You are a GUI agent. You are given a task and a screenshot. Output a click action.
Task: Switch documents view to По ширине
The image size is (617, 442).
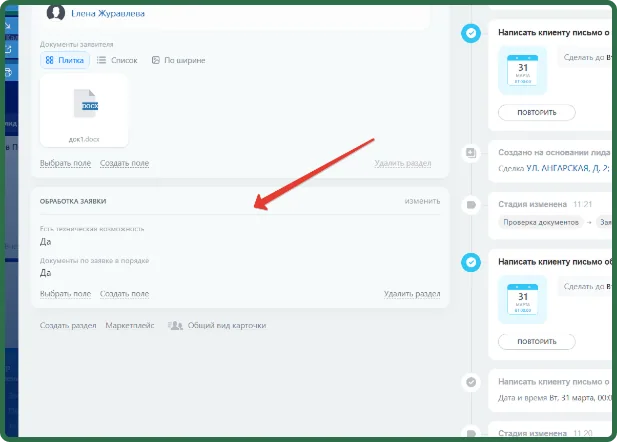pyautogui.click(x=179, y=60)
